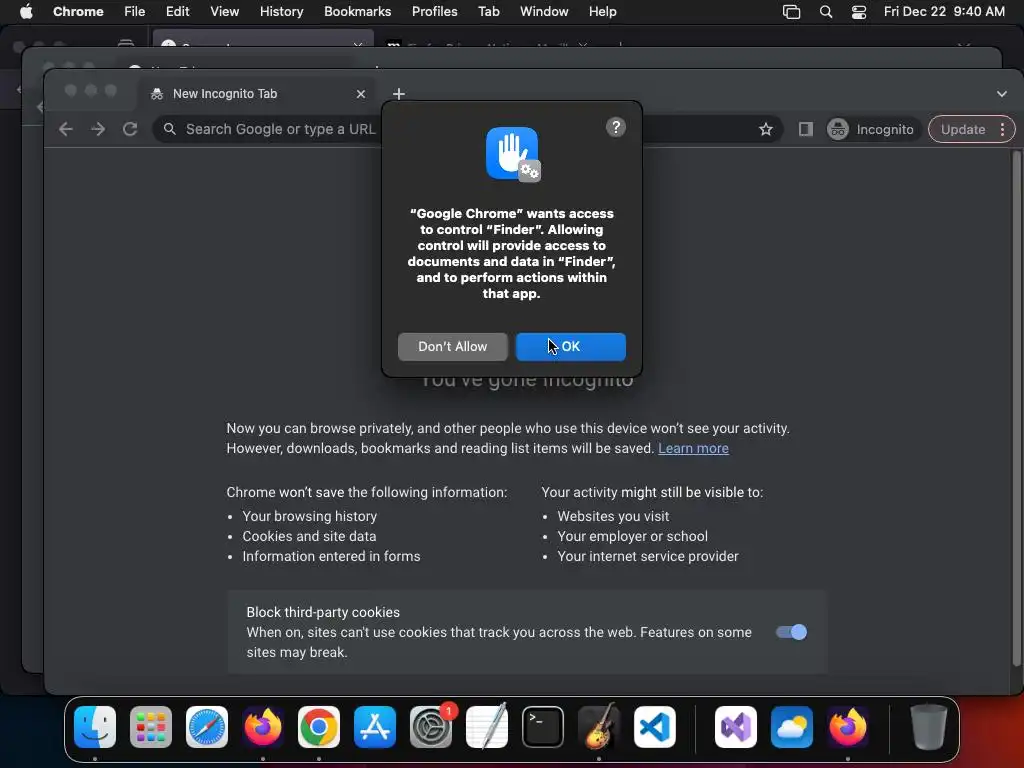Close the New Incognito Tab
Viewport: 1024px width, 768px height.
360,94
